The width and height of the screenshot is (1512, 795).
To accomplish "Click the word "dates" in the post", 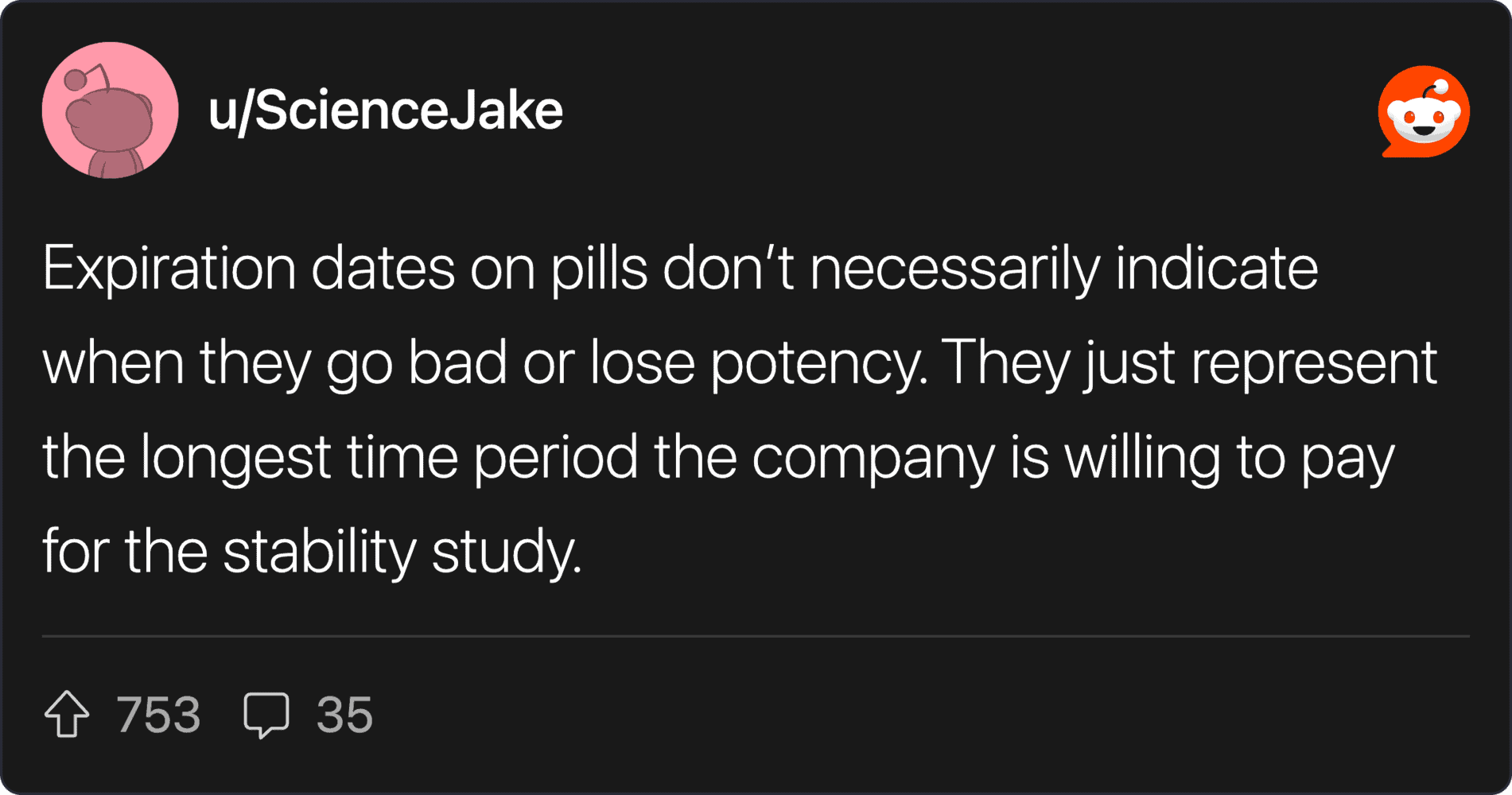I will click(x=383, y=269).
